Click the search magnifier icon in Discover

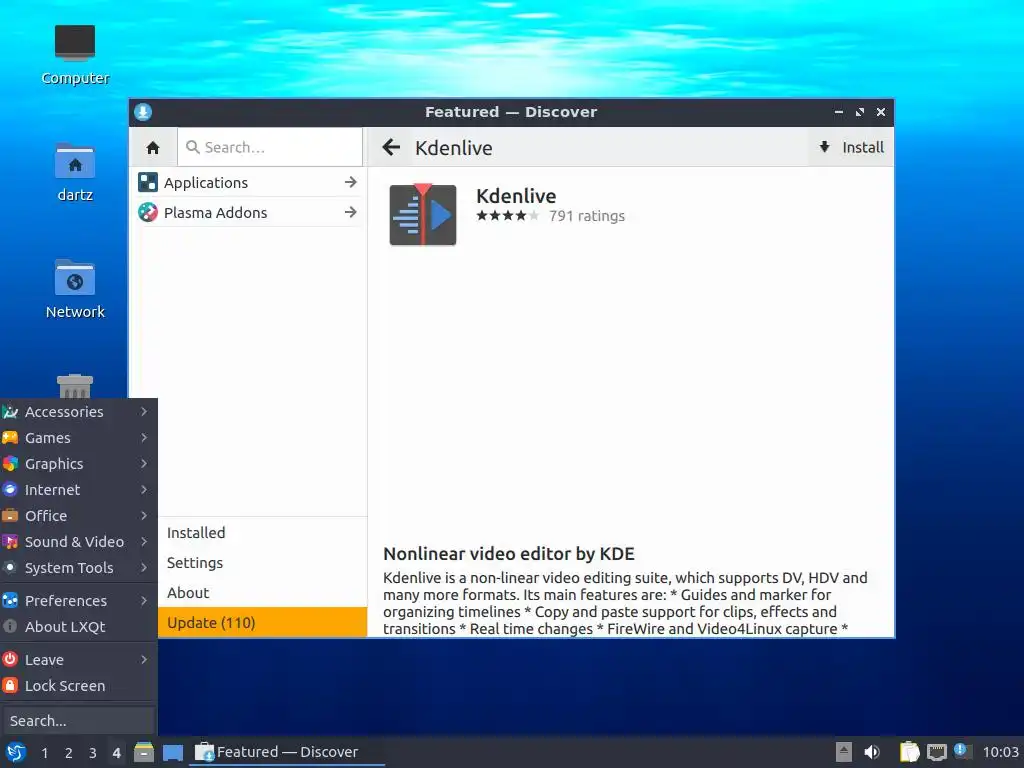(193, 147)
